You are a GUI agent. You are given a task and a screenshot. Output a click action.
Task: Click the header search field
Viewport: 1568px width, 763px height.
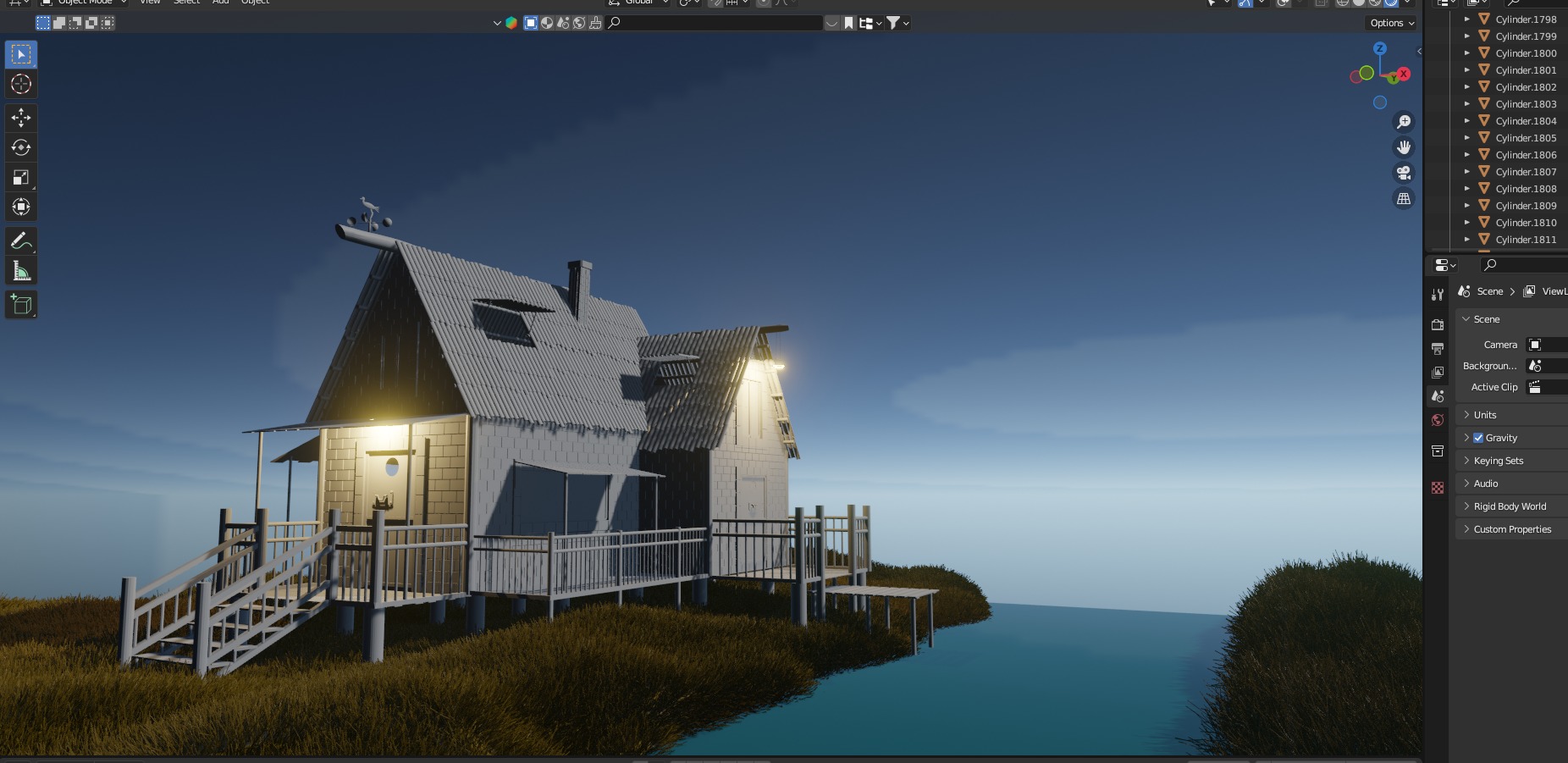715,23
